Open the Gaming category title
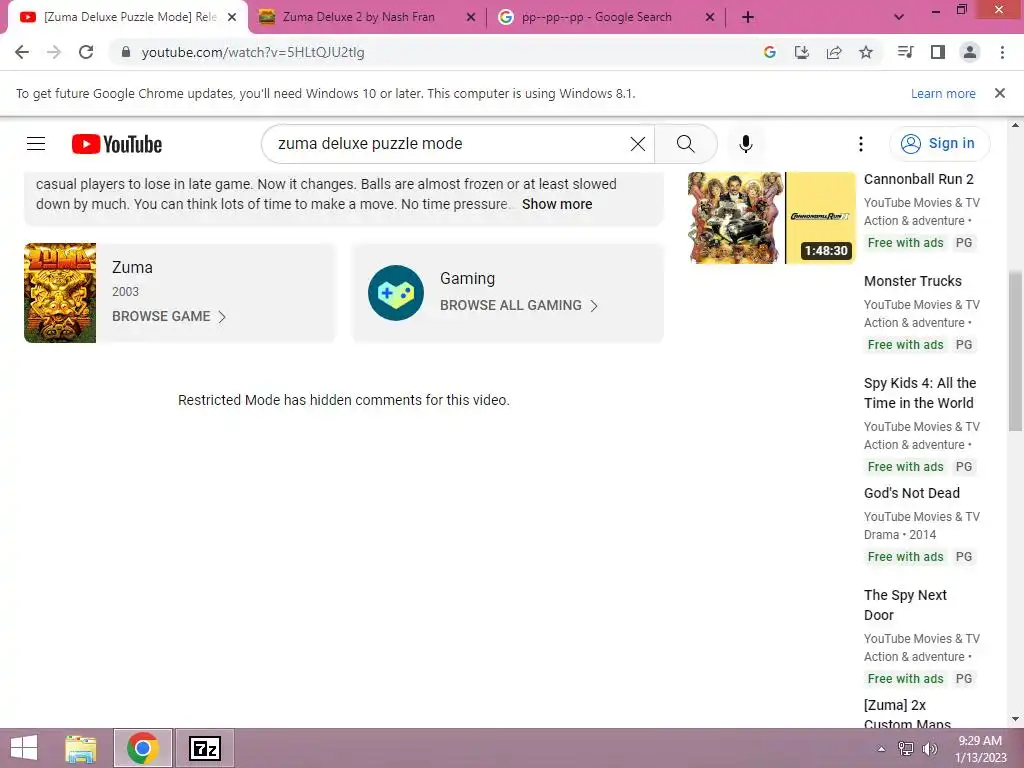 tap(467, 278)
